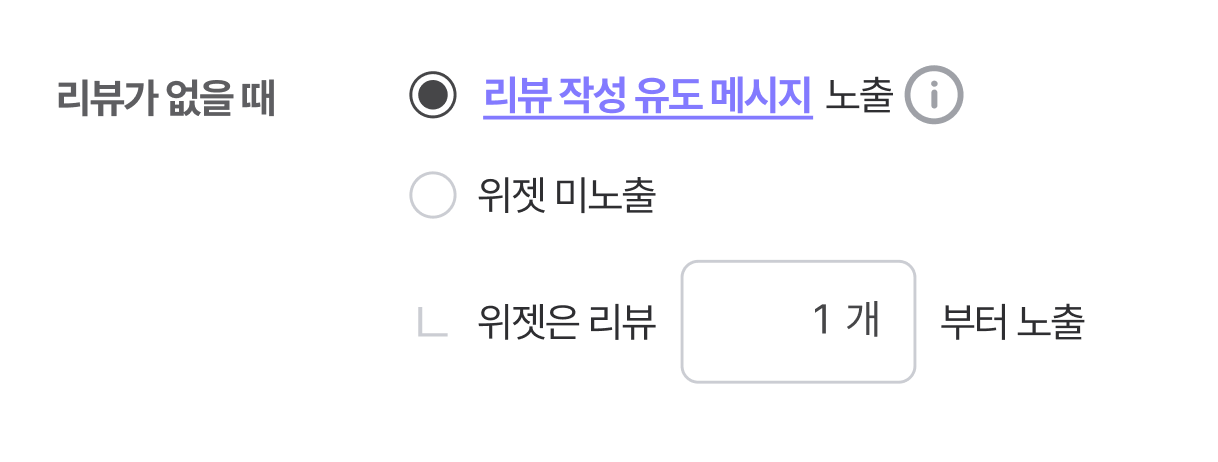Select the 위젯 미노출 radio button
The height and width of the screenshot is (462, 1218).
click(433, 195)
